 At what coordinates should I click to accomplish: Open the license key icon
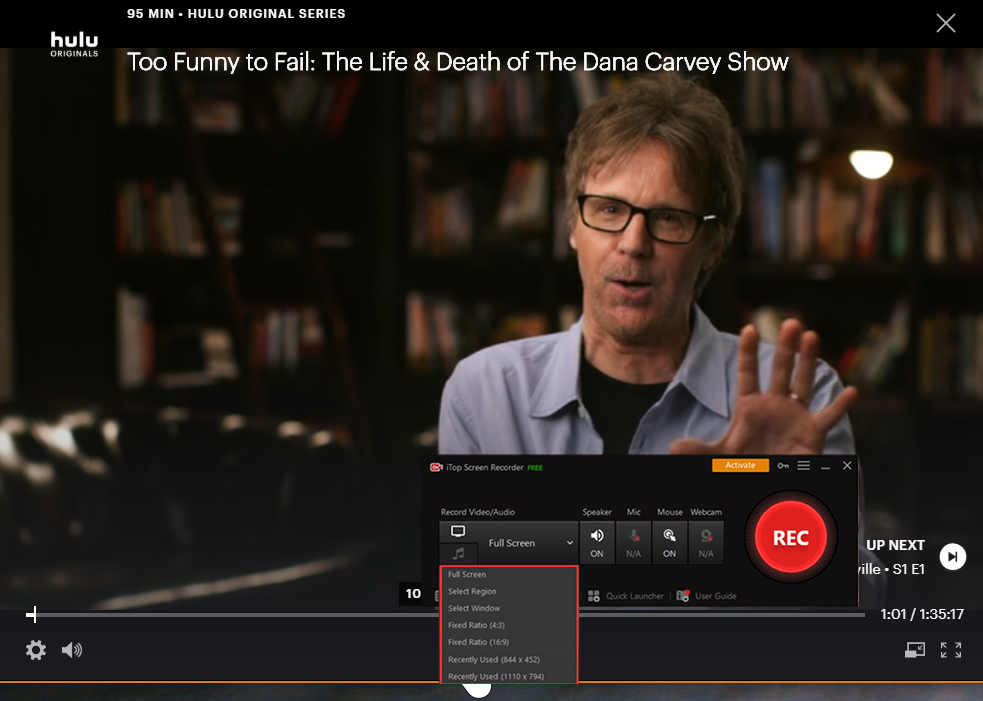pos(782,466)
